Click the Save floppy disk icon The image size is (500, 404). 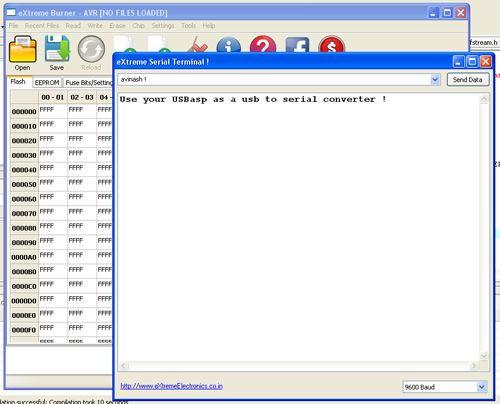[x=57, y=49]
